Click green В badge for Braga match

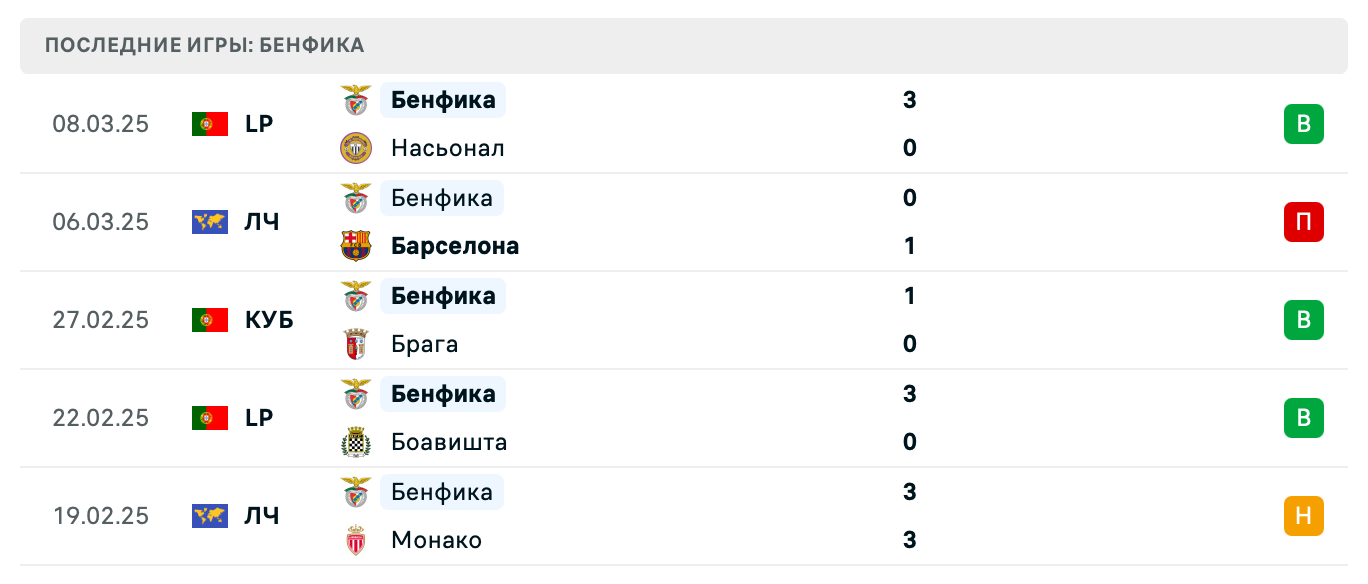coord(1303,320)
